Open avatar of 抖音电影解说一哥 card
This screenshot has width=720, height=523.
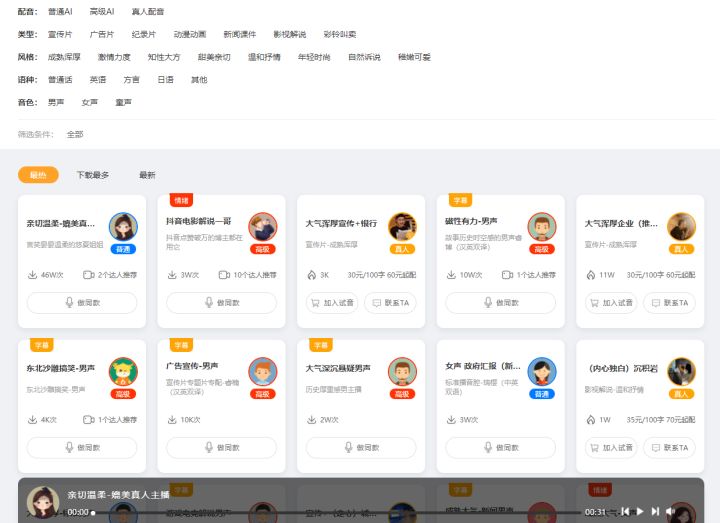pyautogui.click(x=262, y=226)
